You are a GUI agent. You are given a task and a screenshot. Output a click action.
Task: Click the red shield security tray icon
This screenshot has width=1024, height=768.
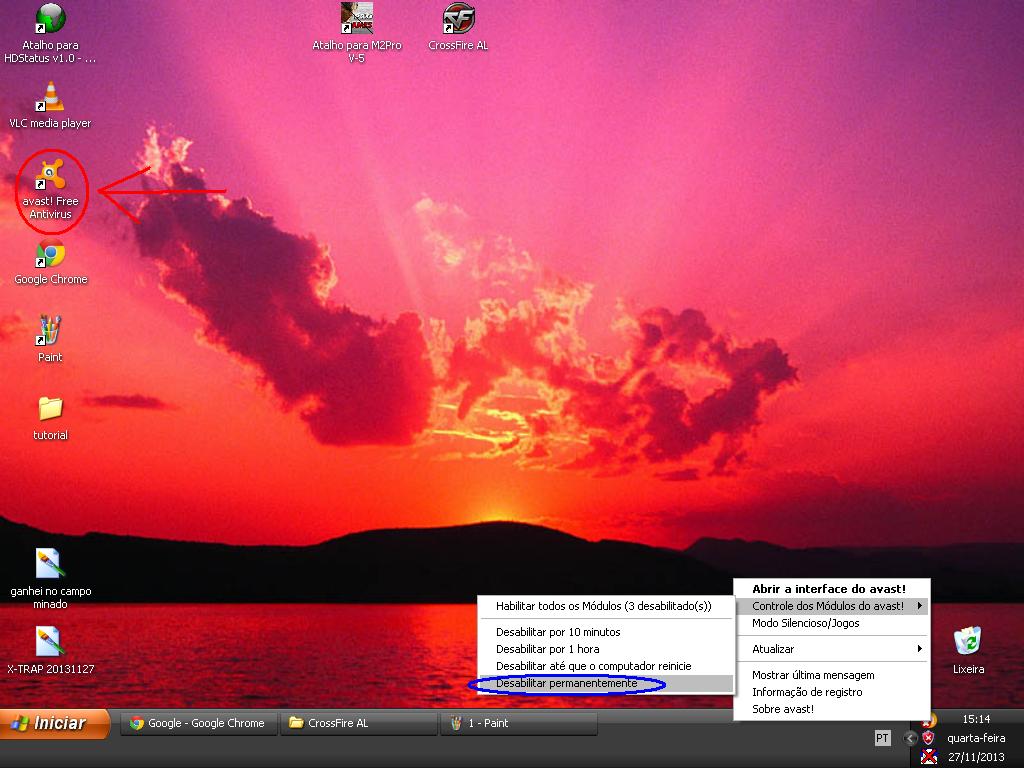click(928, 738)
